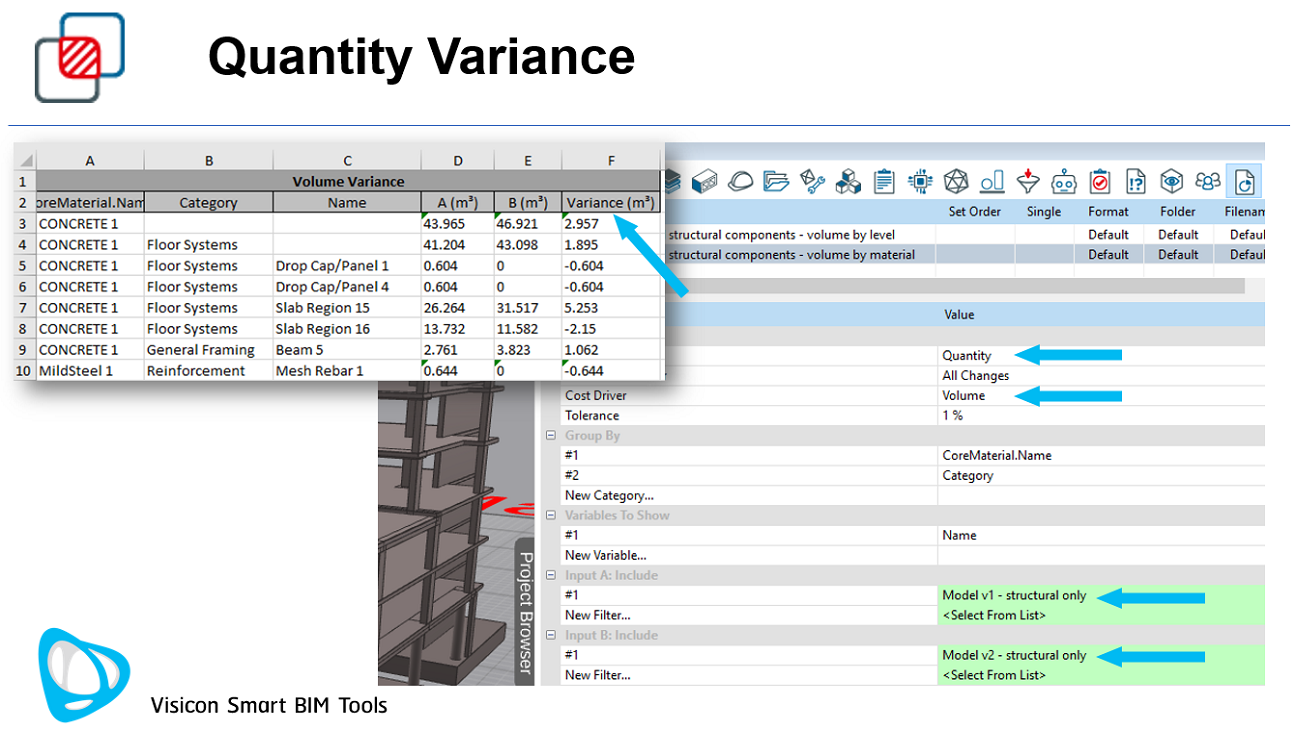Collapse the Input A: Include section
This screenshot has width=1294, height=730.
coord(550,576)
